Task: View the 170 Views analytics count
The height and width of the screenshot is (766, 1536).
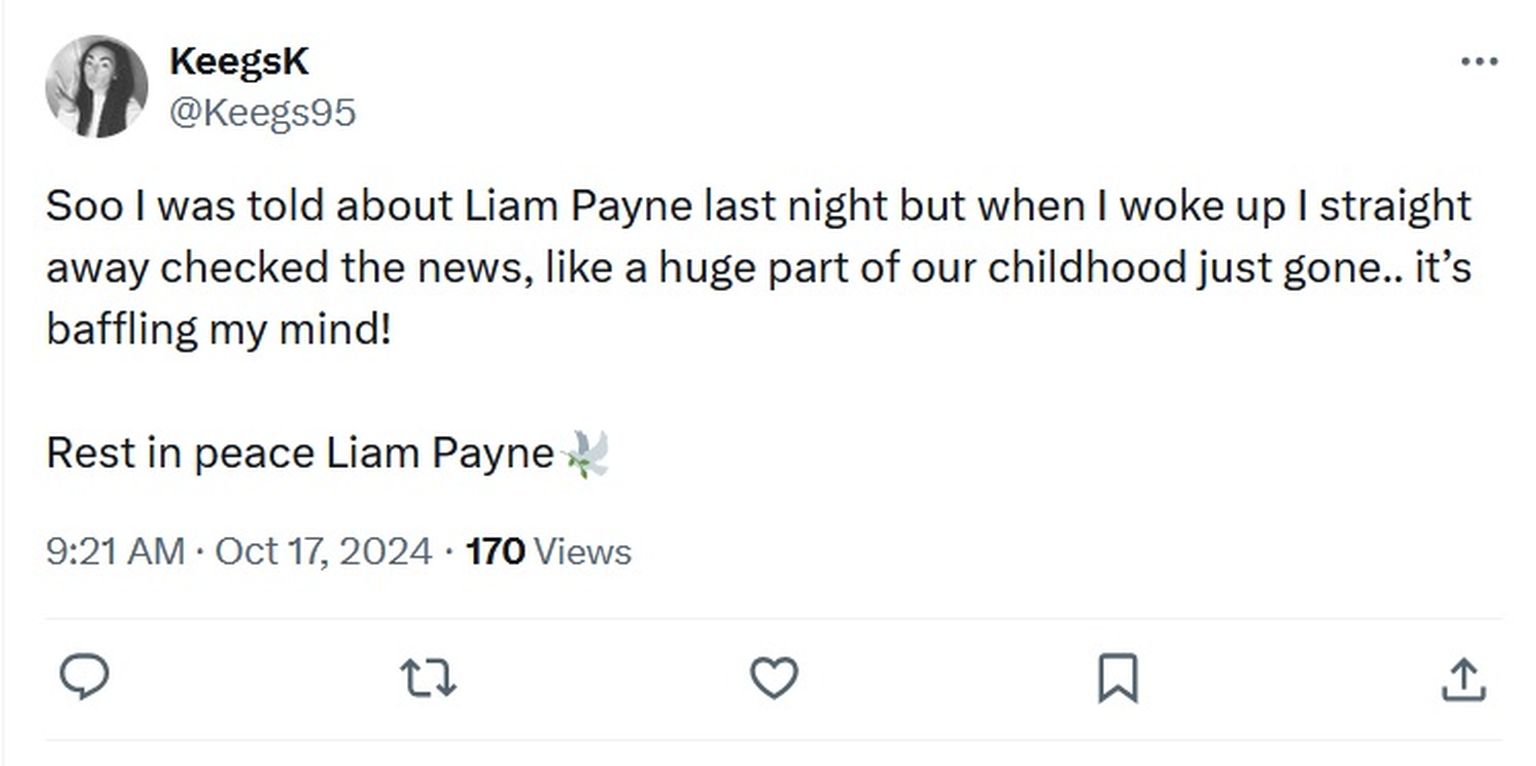Action: tap(548, 552)
